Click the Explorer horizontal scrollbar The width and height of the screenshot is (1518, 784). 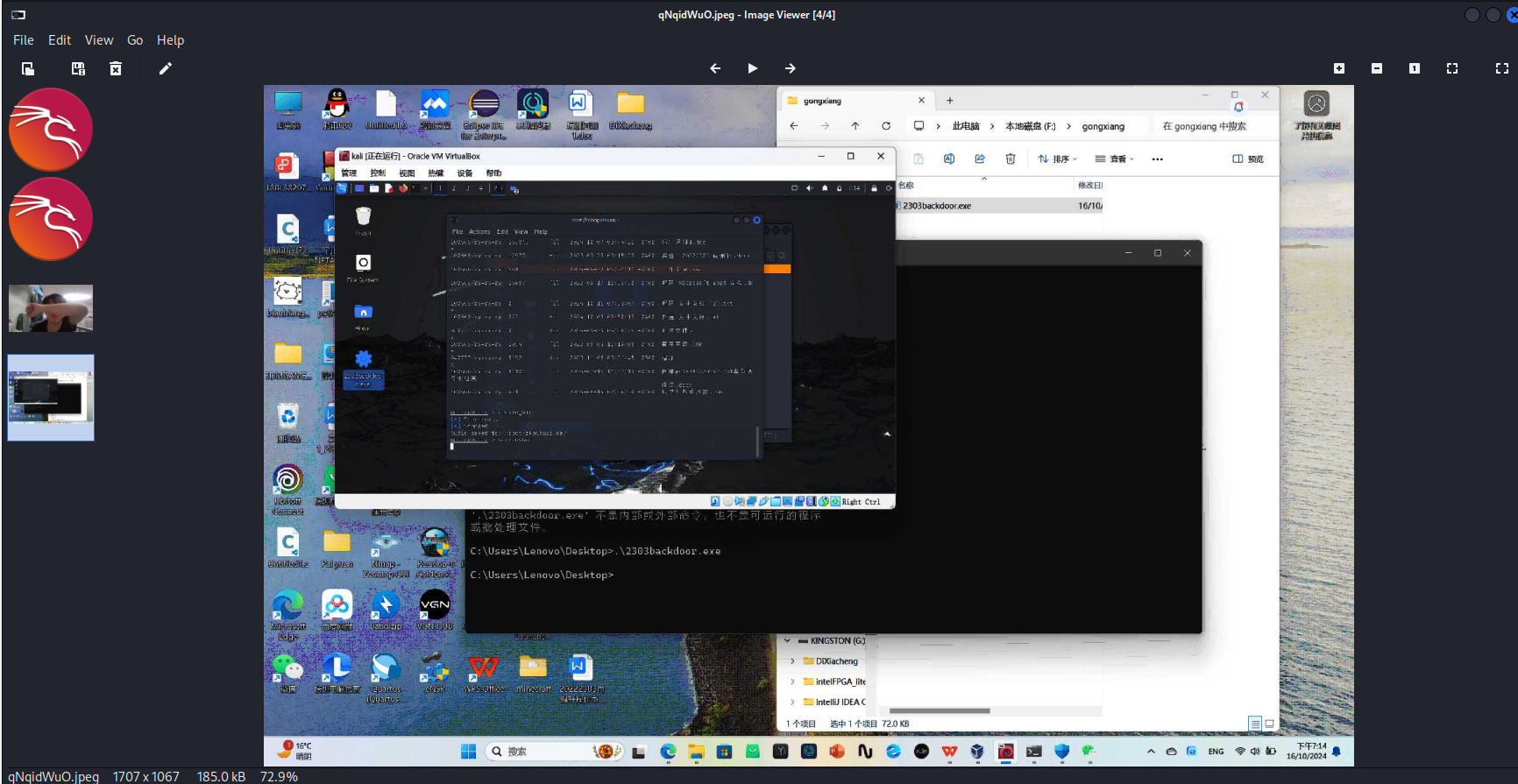click(x=940, y=710)
